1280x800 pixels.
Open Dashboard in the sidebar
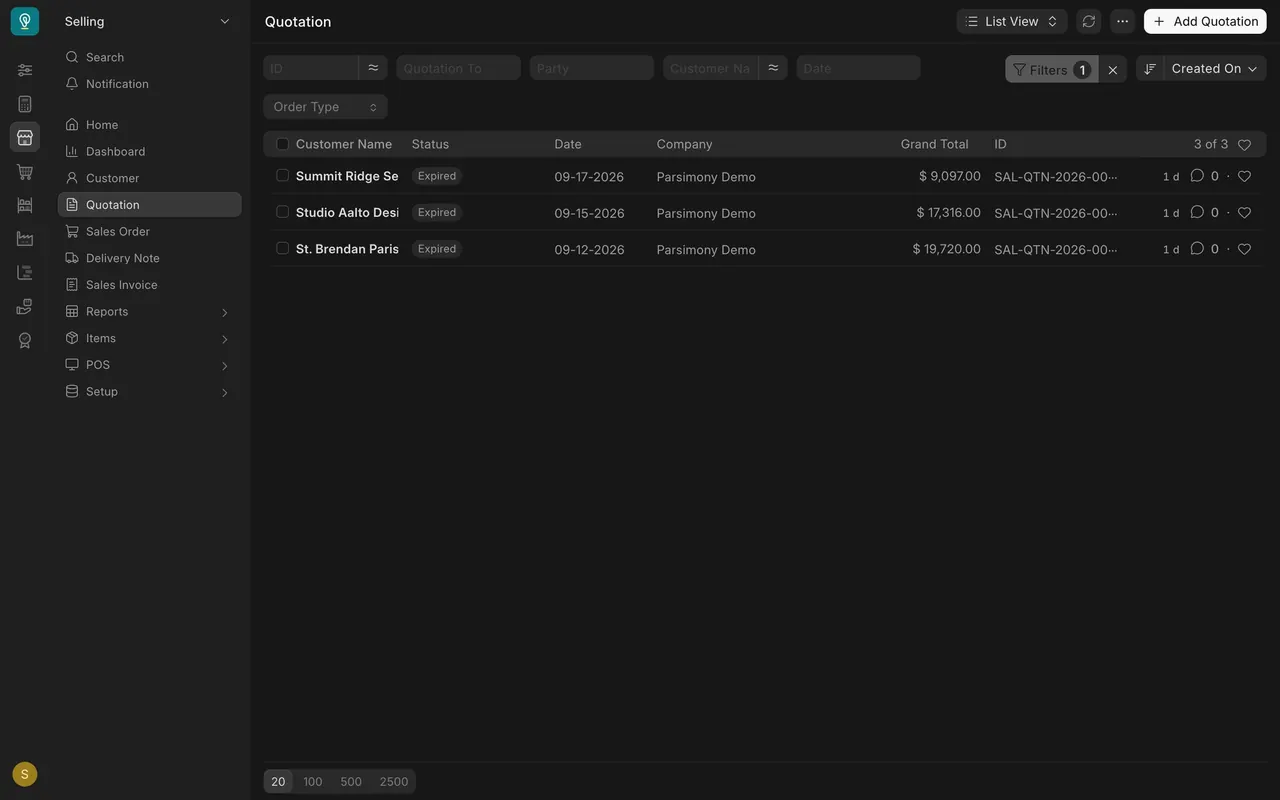click(x=149, y=151)
